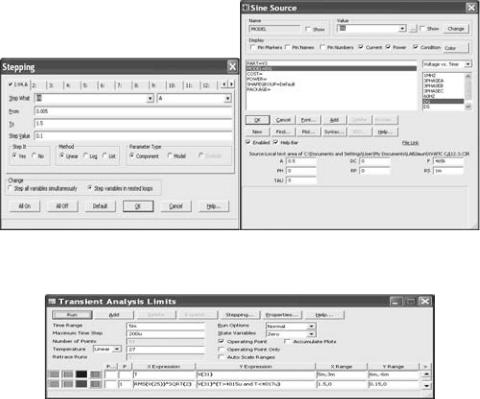Click up arrow of the Sine Source model list scrollbar
The image size is (480, 399).
[x=468, y=76]
